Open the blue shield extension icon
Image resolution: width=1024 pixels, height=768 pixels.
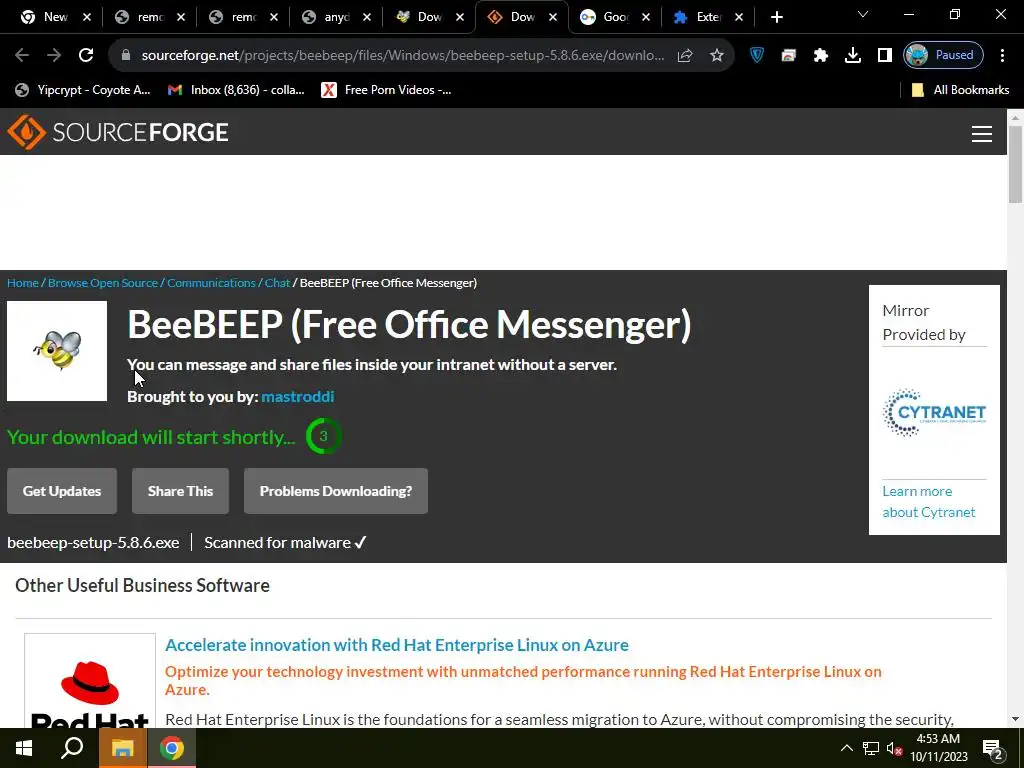coord(757,56)
